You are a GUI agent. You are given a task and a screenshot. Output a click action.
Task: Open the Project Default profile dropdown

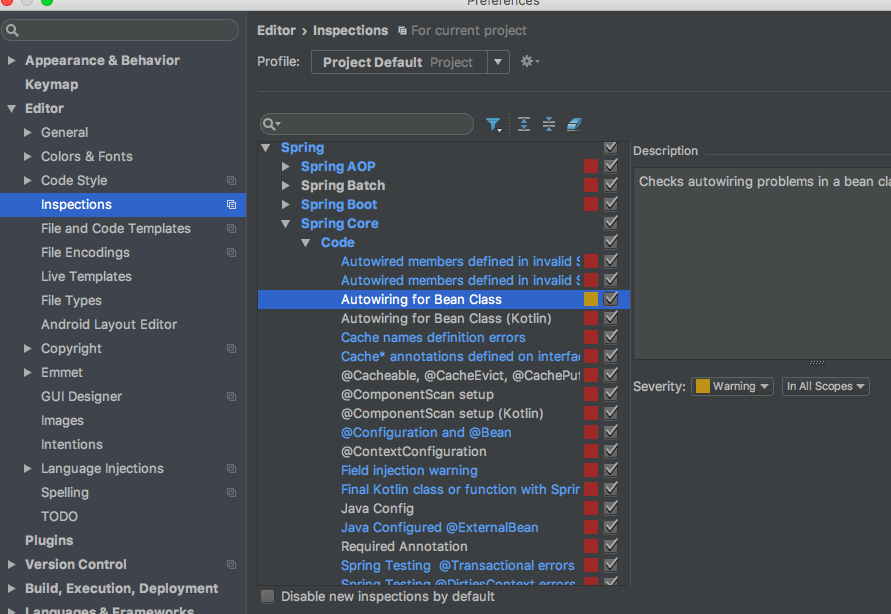click(x=498, y=62)
